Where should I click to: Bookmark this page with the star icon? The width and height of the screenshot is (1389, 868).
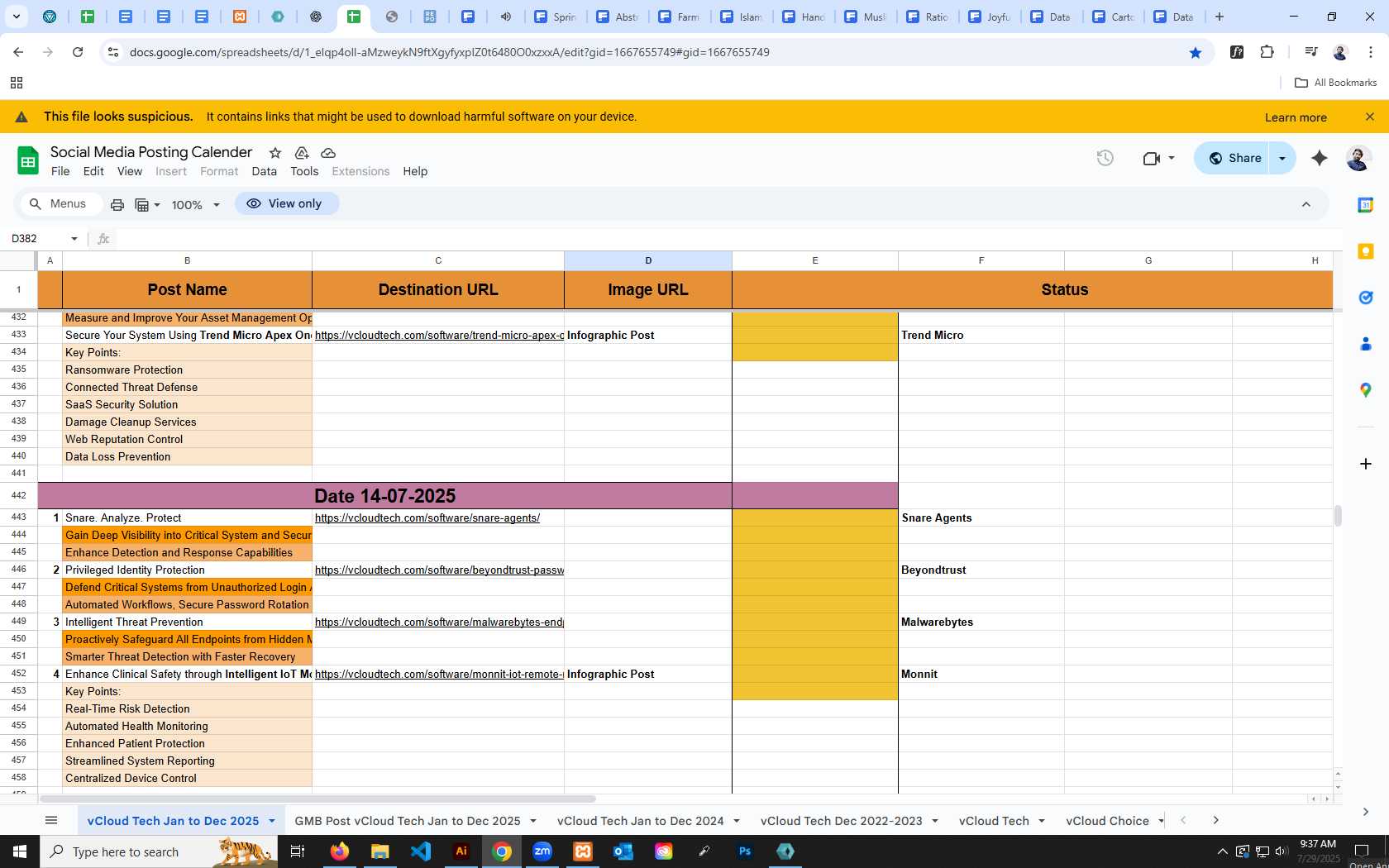[1196, 52]
